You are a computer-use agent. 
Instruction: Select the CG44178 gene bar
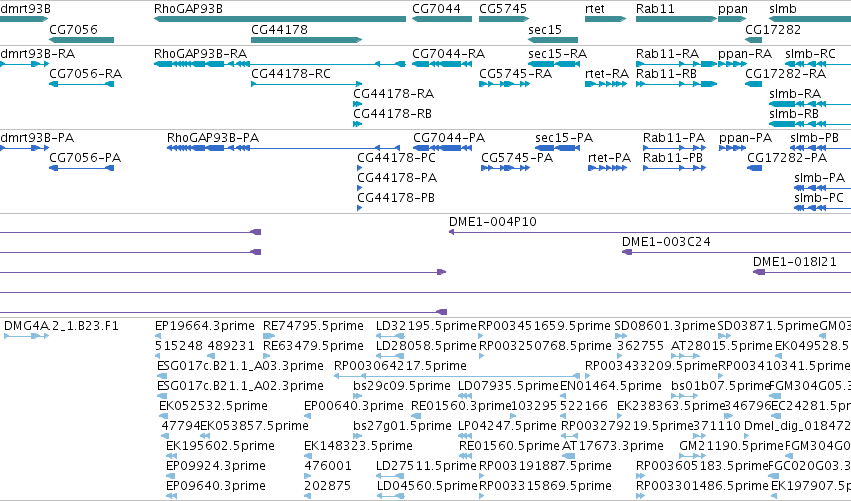pyautogui.click(x=307, y=40)
